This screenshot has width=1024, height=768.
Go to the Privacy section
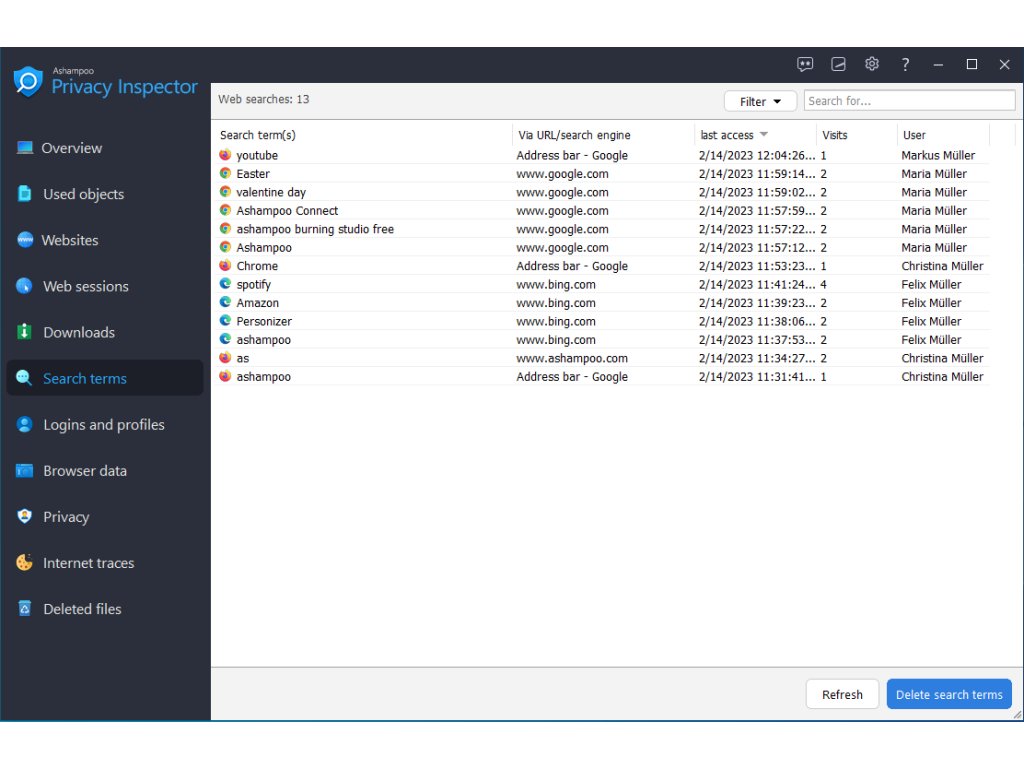[66, 517]
